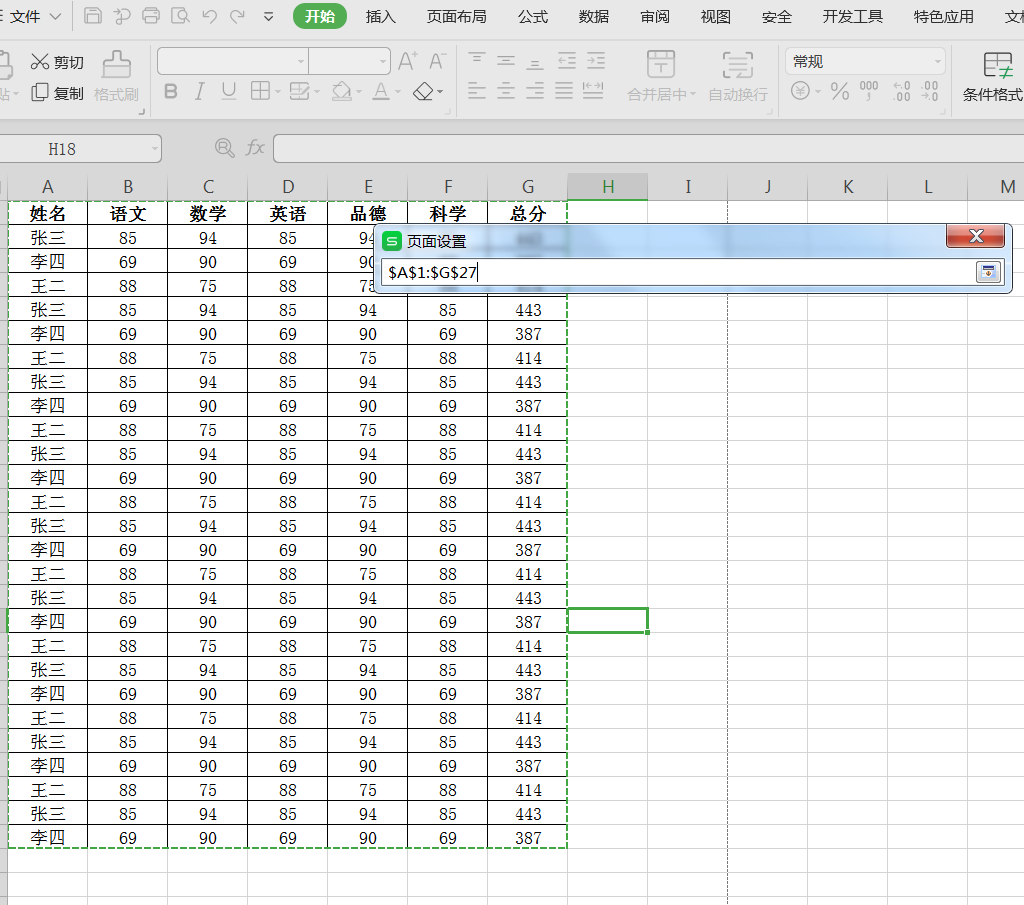This screenshot has width=1024, height=905.
Task: Switch to the 公式 tab
Action: 533,16
